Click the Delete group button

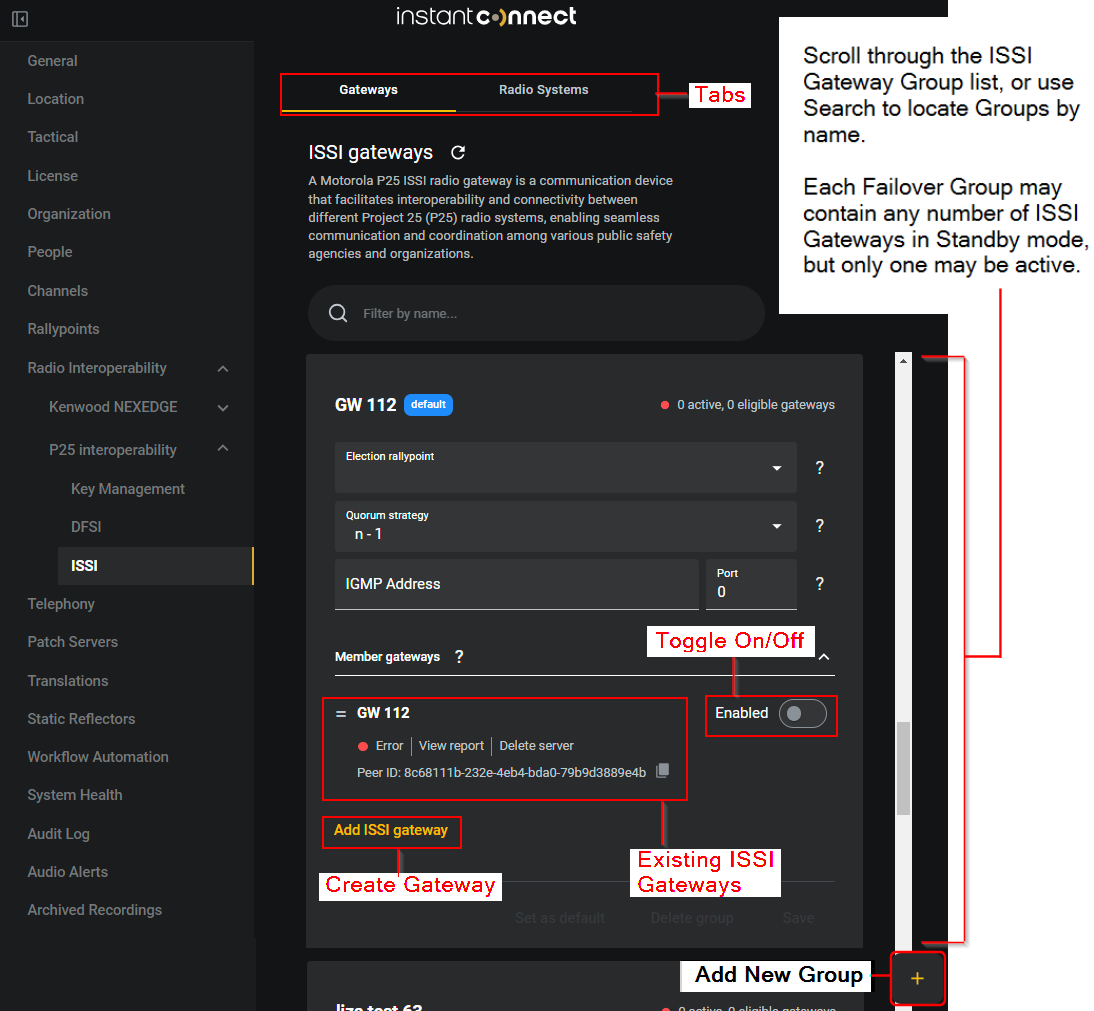click(x=692, y=918)
